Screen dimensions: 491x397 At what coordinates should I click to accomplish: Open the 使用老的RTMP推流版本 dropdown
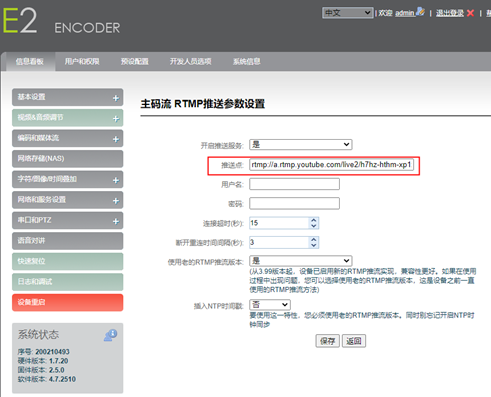pyautogui.click(x=301, y=260)
